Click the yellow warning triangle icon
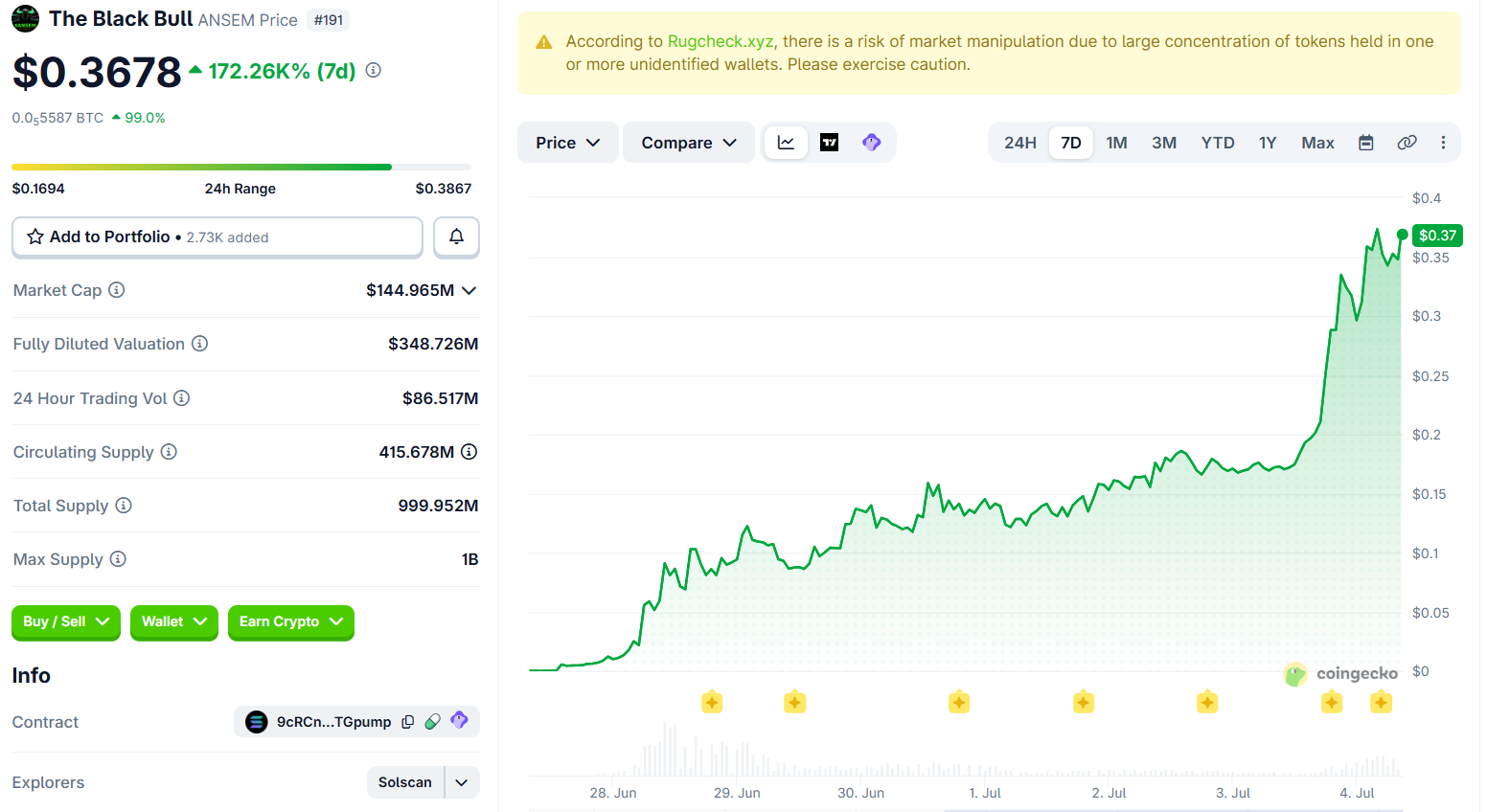The image size is (1487, 812). [544, 42]
